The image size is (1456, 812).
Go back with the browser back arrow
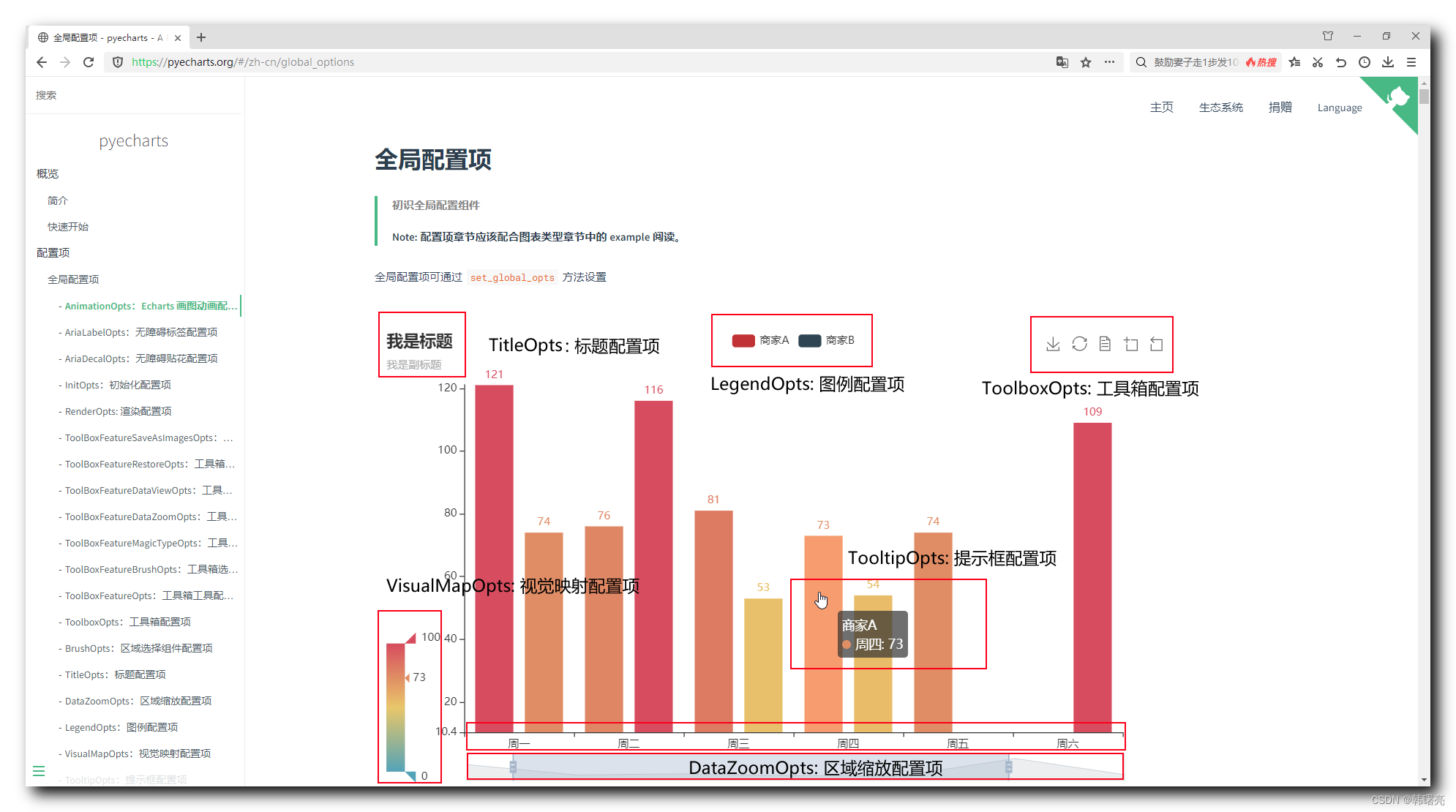click(x=42, y=62)
